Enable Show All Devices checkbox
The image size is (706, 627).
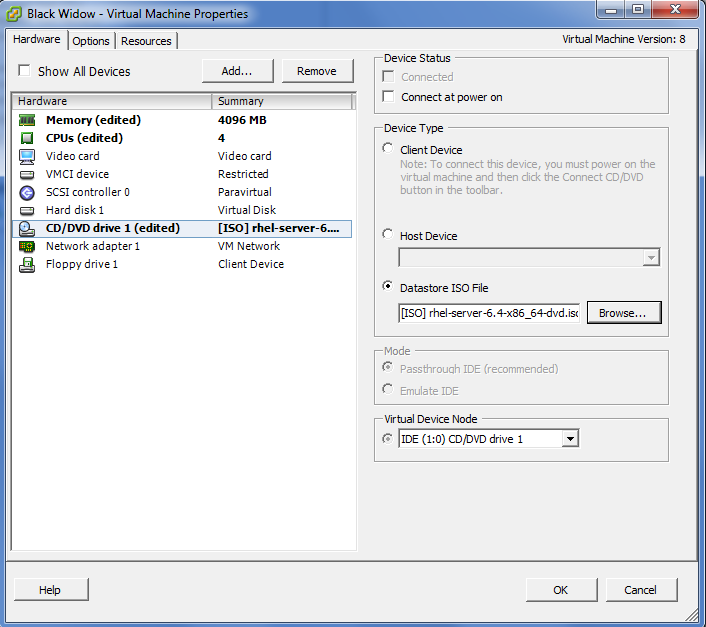coord(25,72)
